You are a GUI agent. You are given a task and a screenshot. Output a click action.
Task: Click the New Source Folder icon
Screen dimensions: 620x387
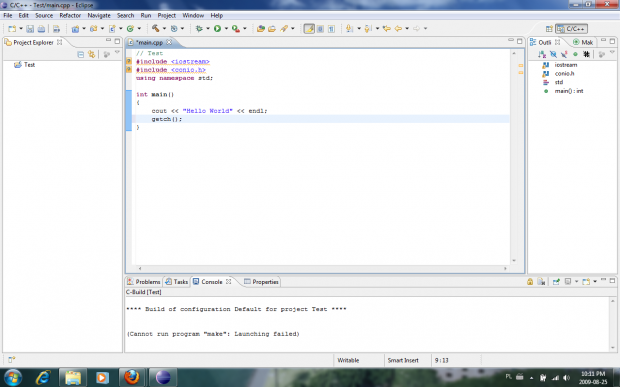tap(94, 28)
